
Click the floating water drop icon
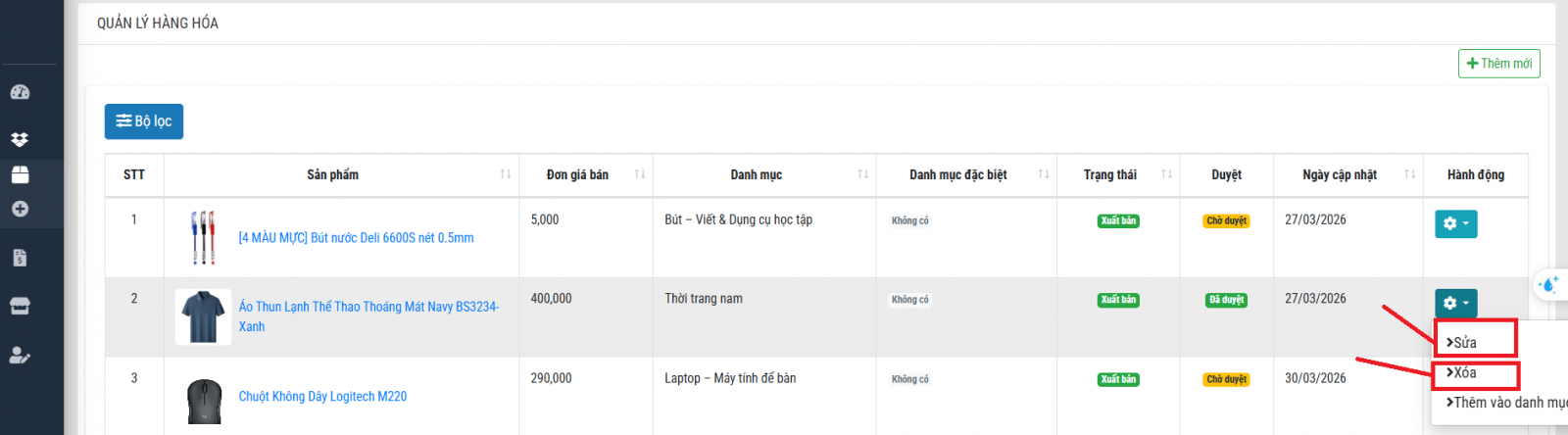click(x=1548, y=285)
